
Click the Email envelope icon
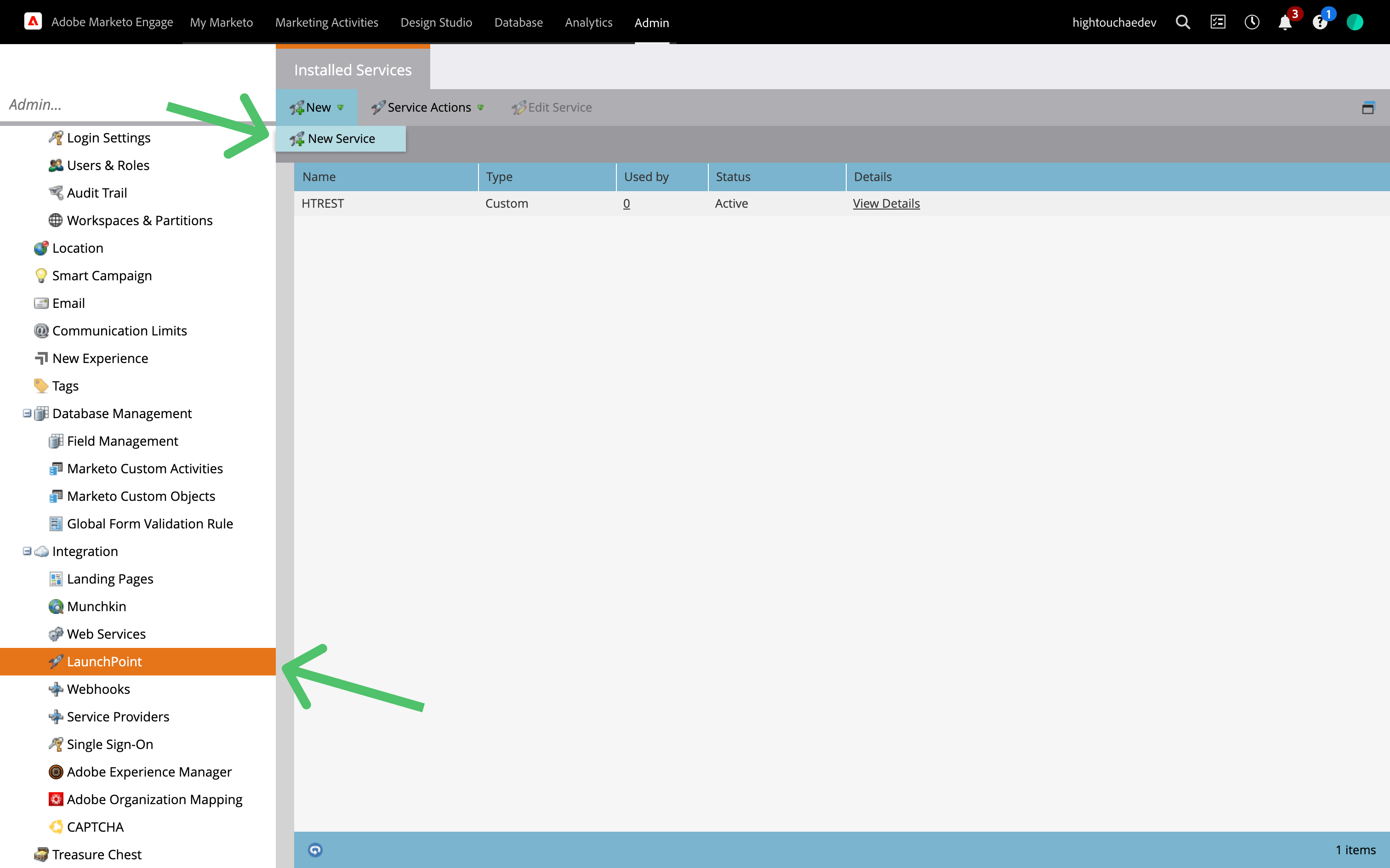point(41,303)
